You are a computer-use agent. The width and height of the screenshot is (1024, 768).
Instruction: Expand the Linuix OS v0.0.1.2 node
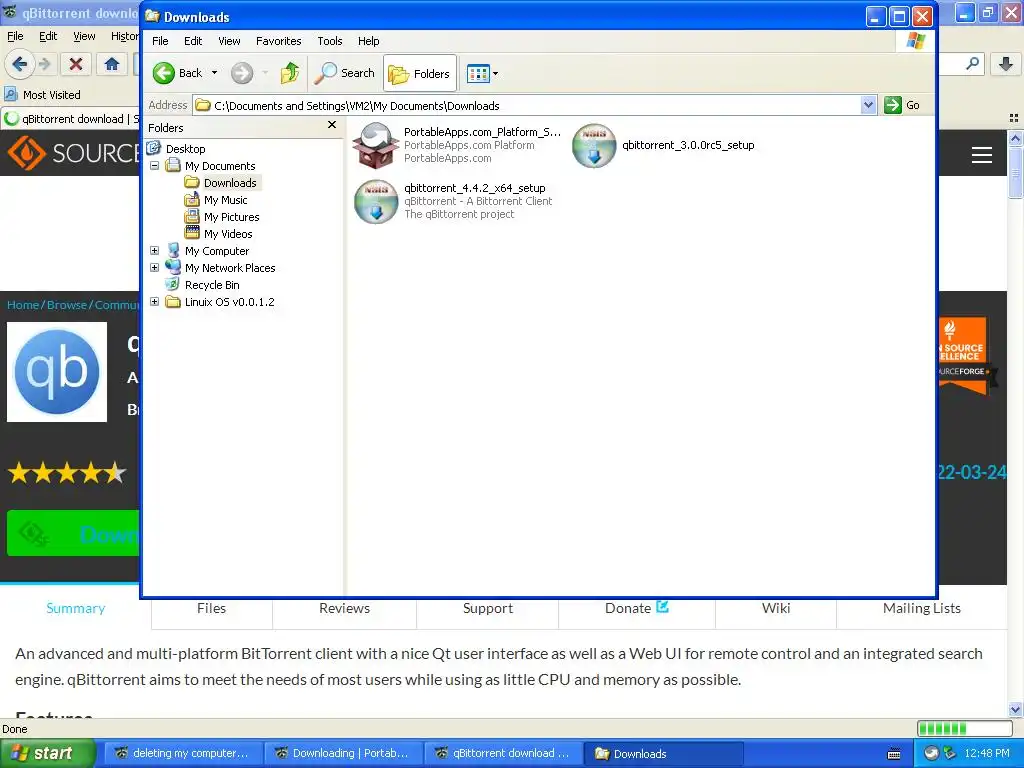[155, 302]
